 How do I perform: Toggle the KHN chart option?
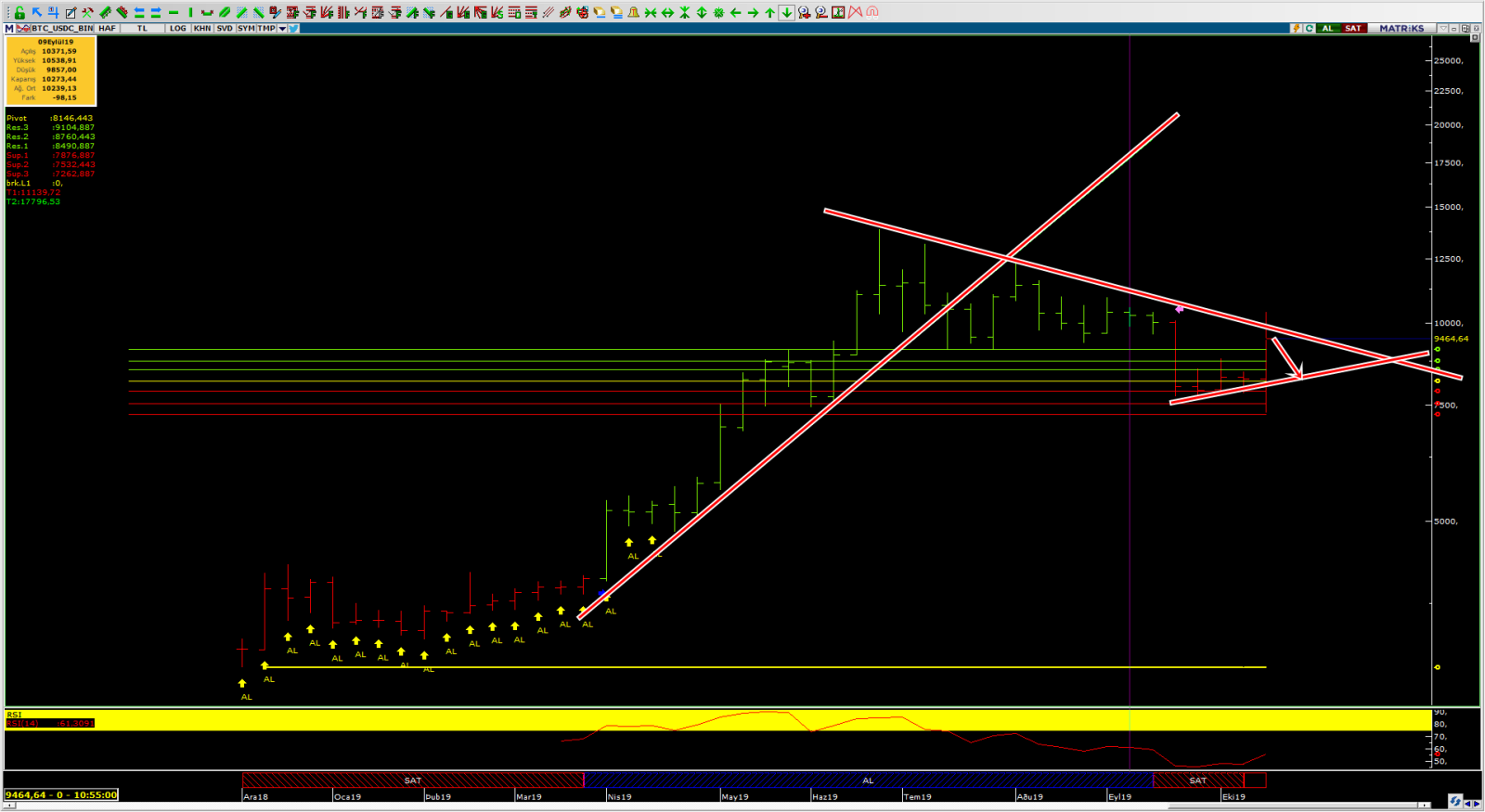(x=202, y=29)
